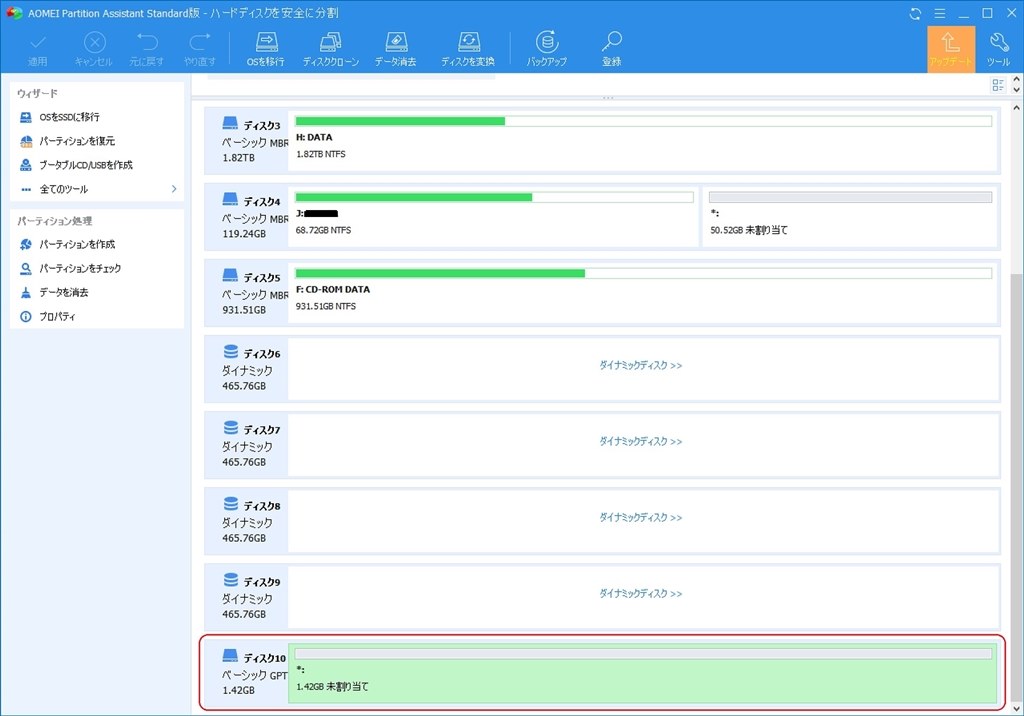1024x716 pixels.
Task: Open ダイナミックディスク >> link for ディスク7
Action: tap(641, 442)
